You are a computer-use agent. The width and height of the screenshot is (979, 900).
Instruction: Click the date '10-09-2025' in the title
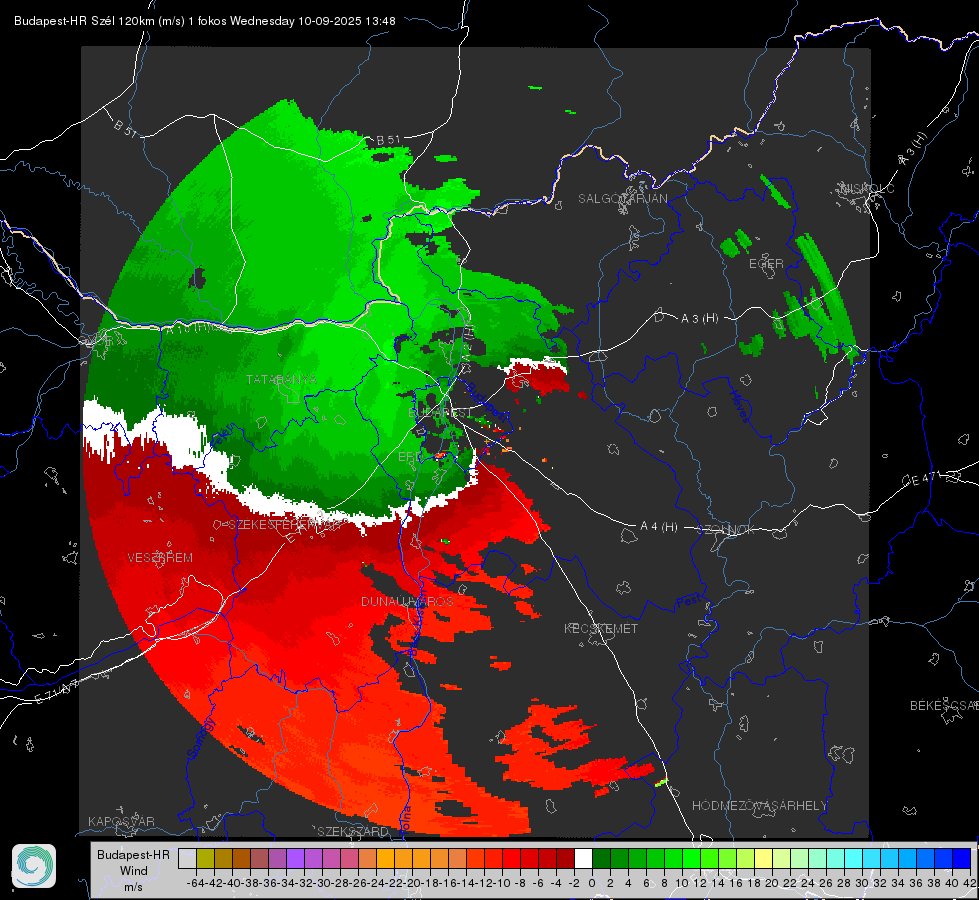[x=330, y=21]
